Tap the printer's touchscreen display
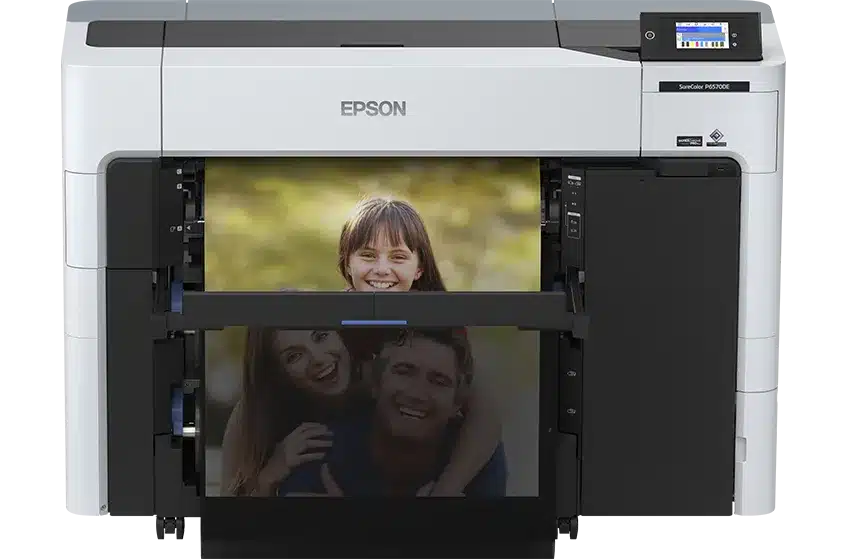This screenshot has width=847, height=559. tap(702, 35)
